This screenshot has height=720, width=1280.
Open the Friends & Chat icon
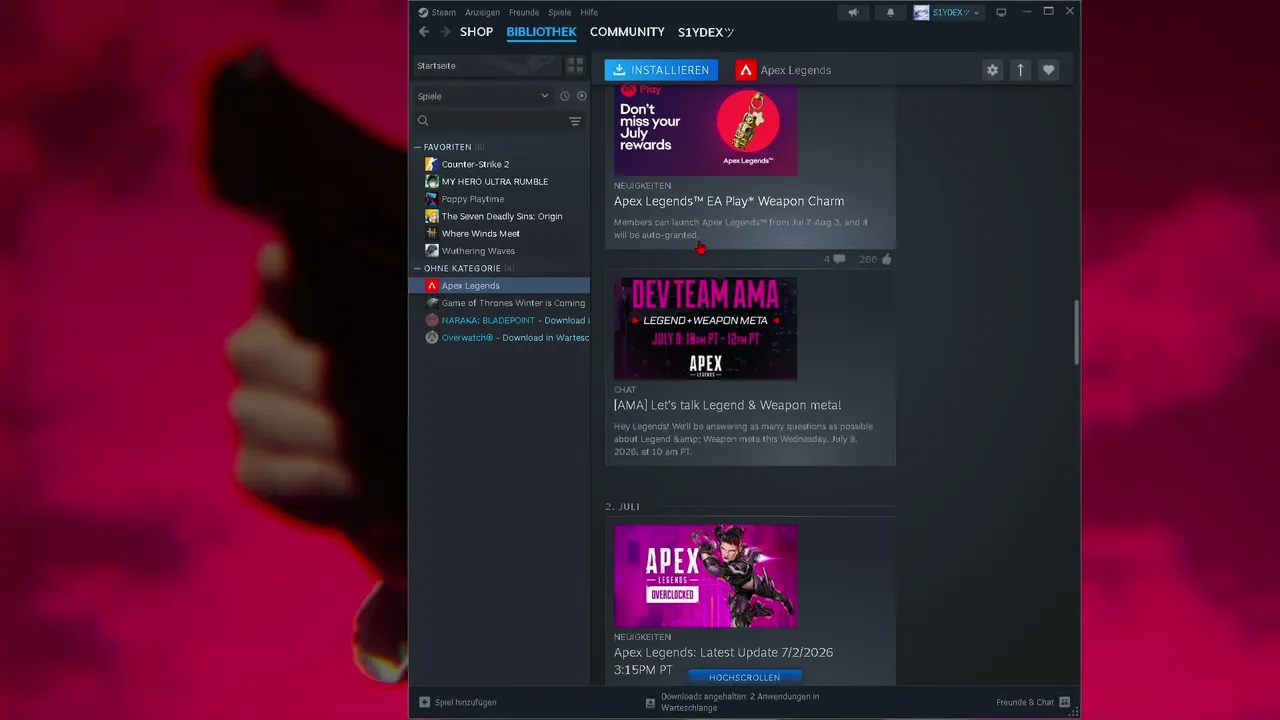(x=1064, y=702)
